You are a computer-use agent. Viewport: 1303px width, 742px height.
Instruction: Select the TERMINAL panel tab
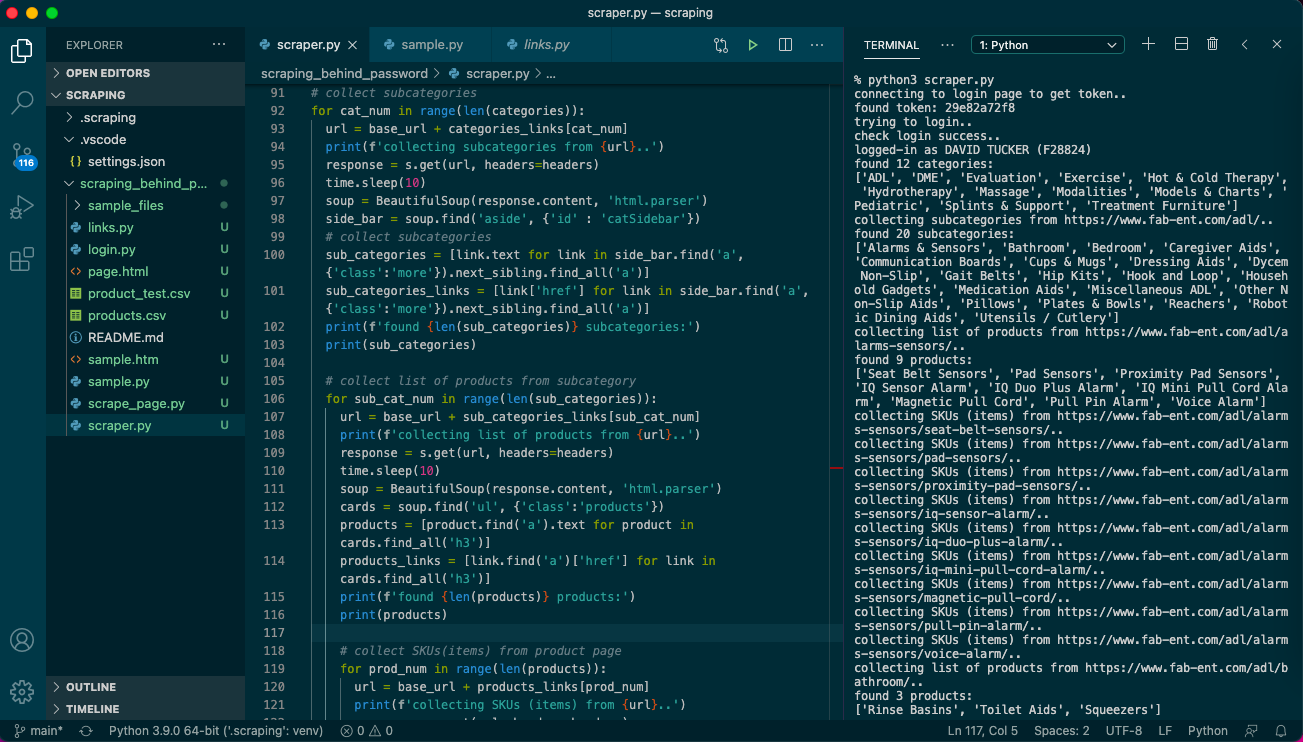891,45
